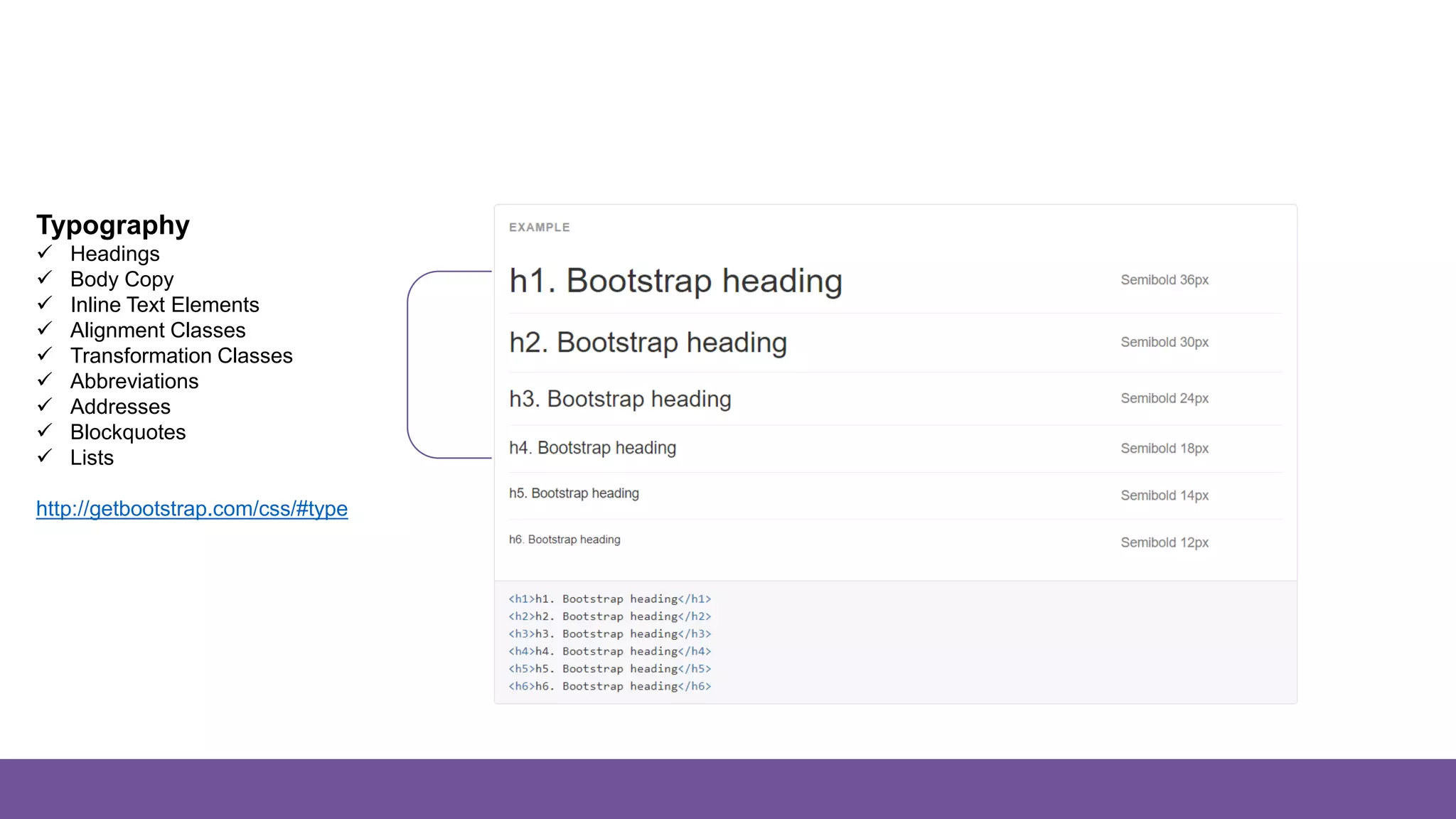Click the checkmark beside Alignment Classes
Screen dimensions: 1456x819
pos(45,329)
